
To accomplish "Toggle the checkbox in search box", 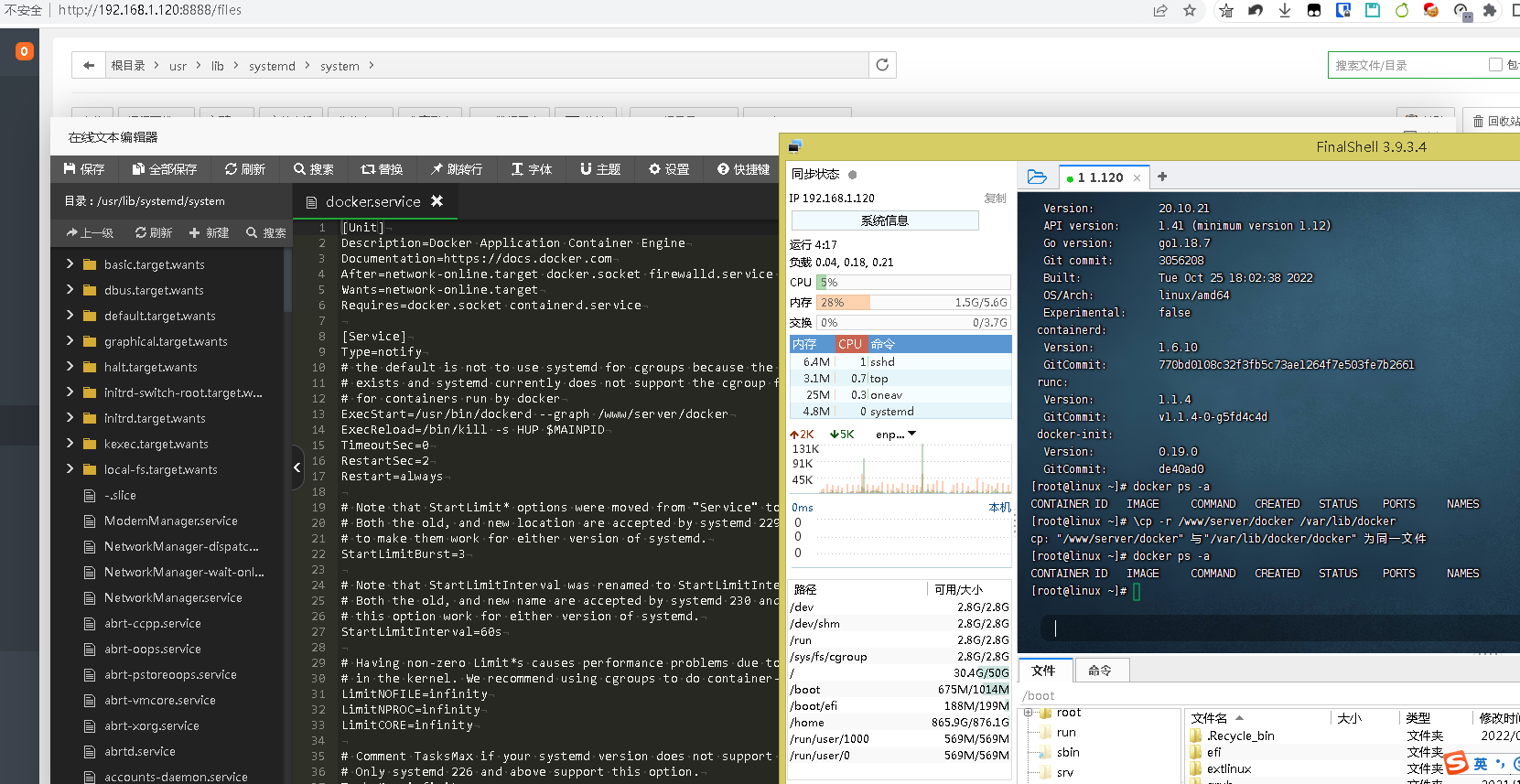I will click(1495, 65).
